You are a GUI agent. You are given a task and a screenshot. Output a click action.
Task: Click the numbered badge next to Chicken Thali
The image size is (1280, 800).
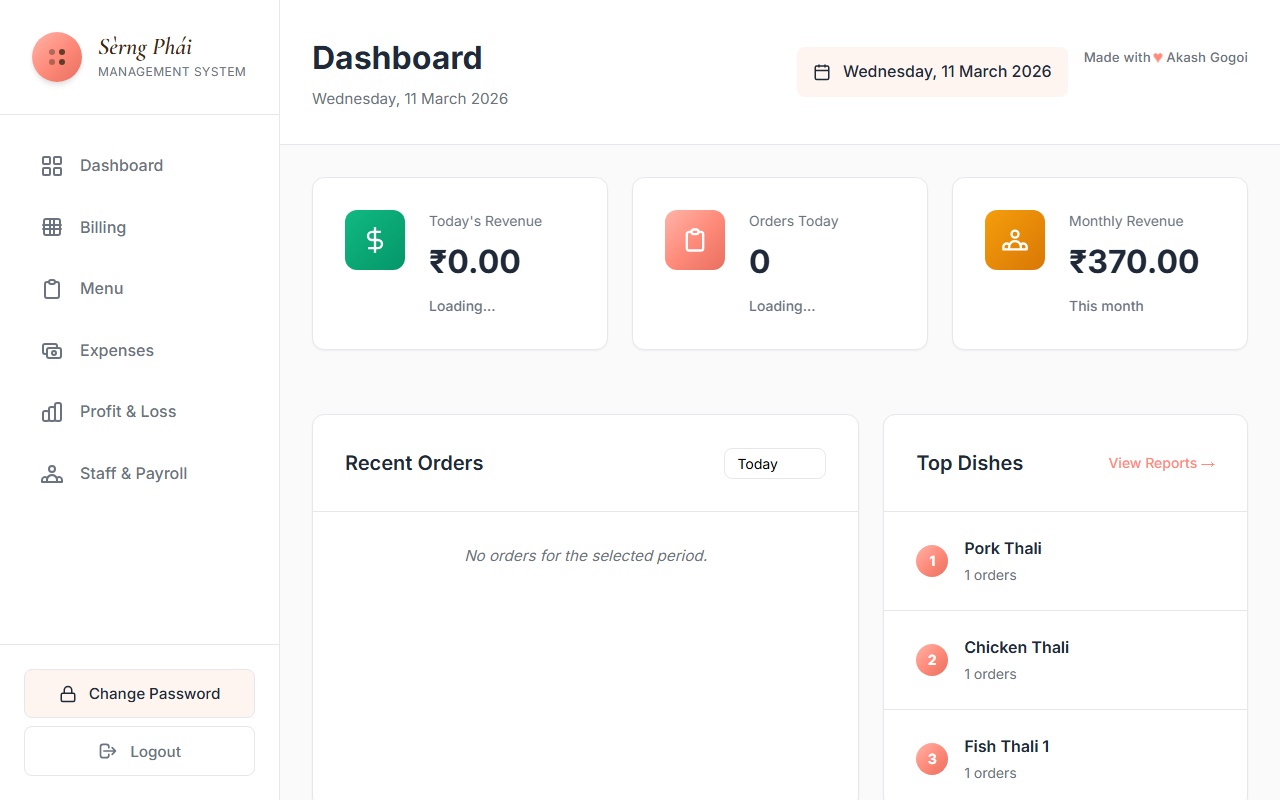pos(931,660)
